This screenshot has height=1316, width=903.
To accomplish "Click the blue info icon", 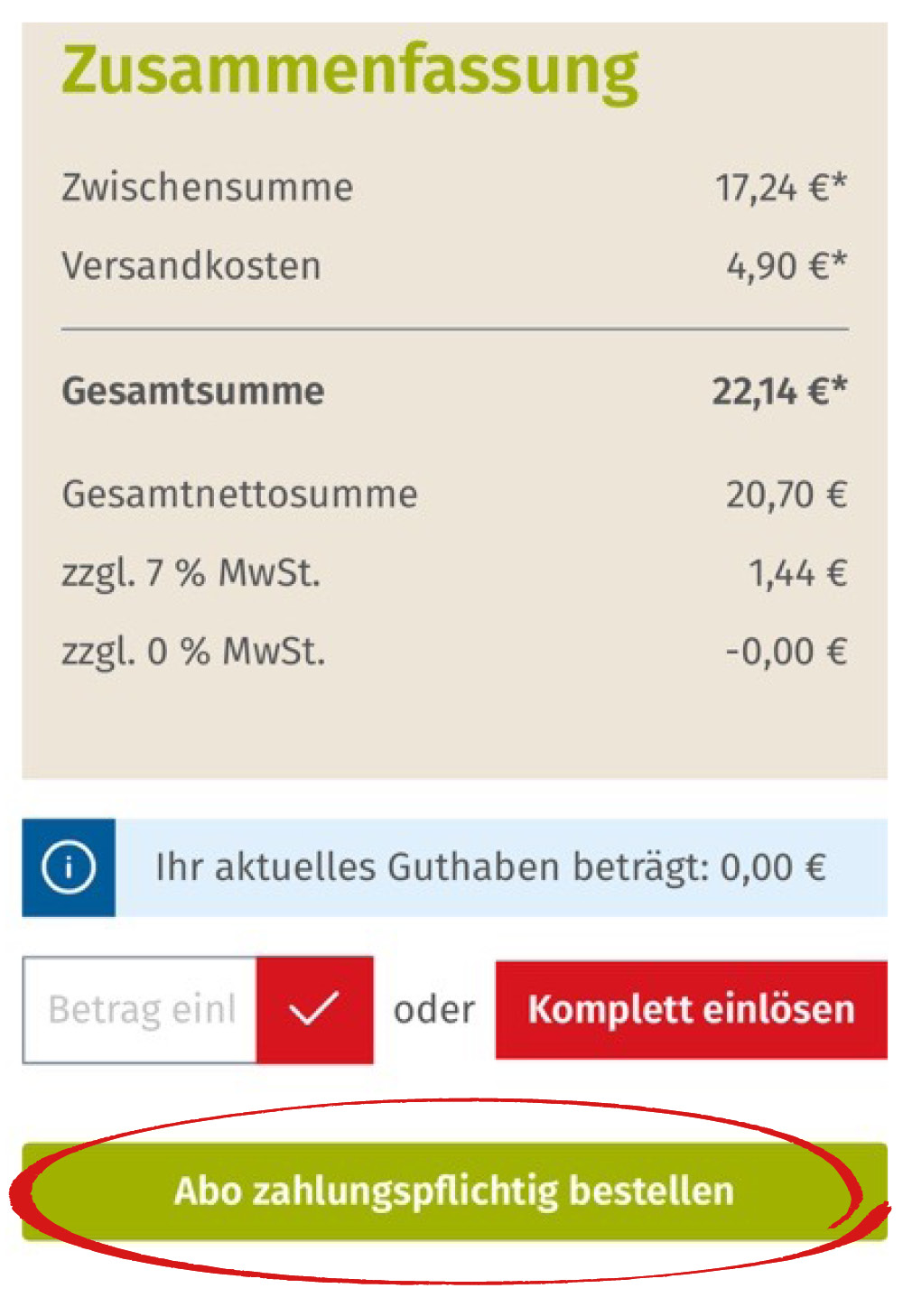I will tap(69, 867).
